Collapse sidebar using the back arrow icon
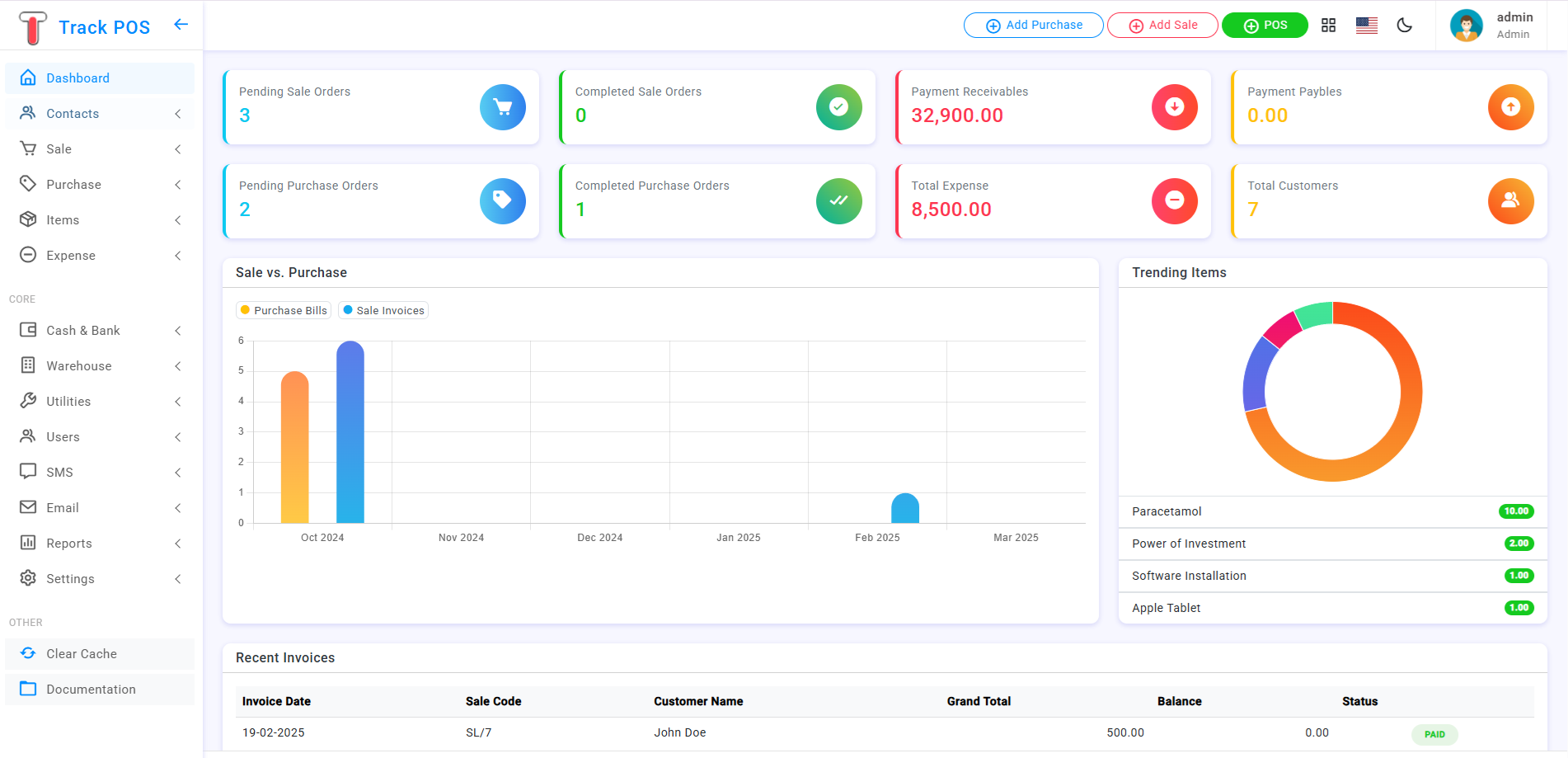1568x758 pixels. 181,25
